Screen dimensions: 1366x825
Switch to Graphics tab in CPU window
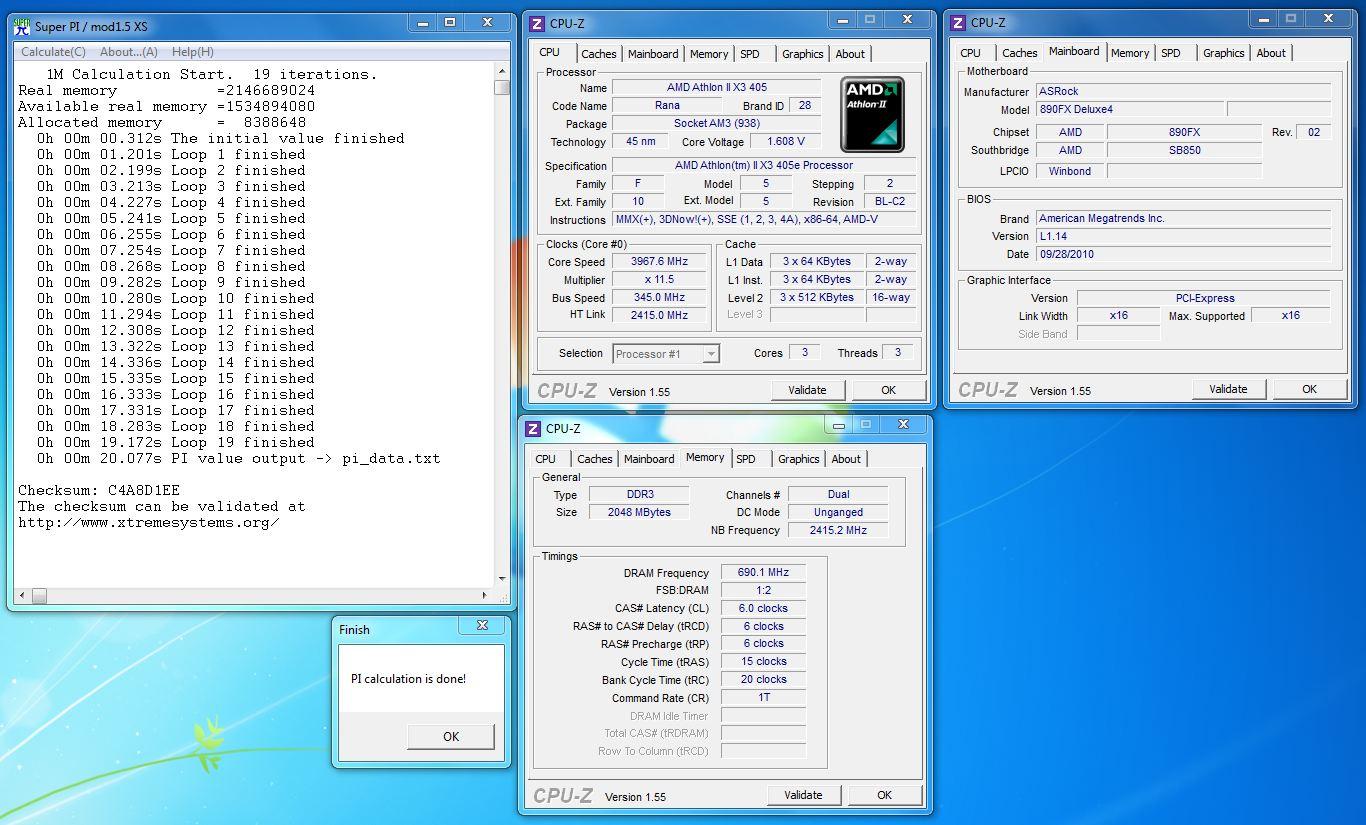point(803,54)
